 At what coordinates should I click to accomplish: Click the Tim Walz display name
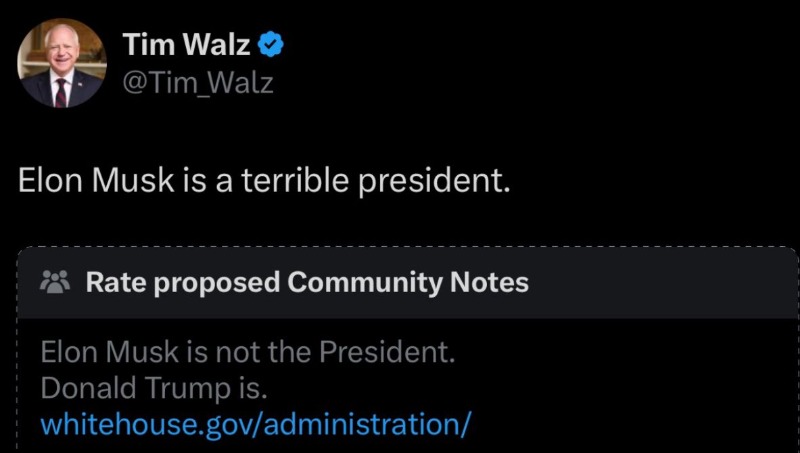[185, 44]
